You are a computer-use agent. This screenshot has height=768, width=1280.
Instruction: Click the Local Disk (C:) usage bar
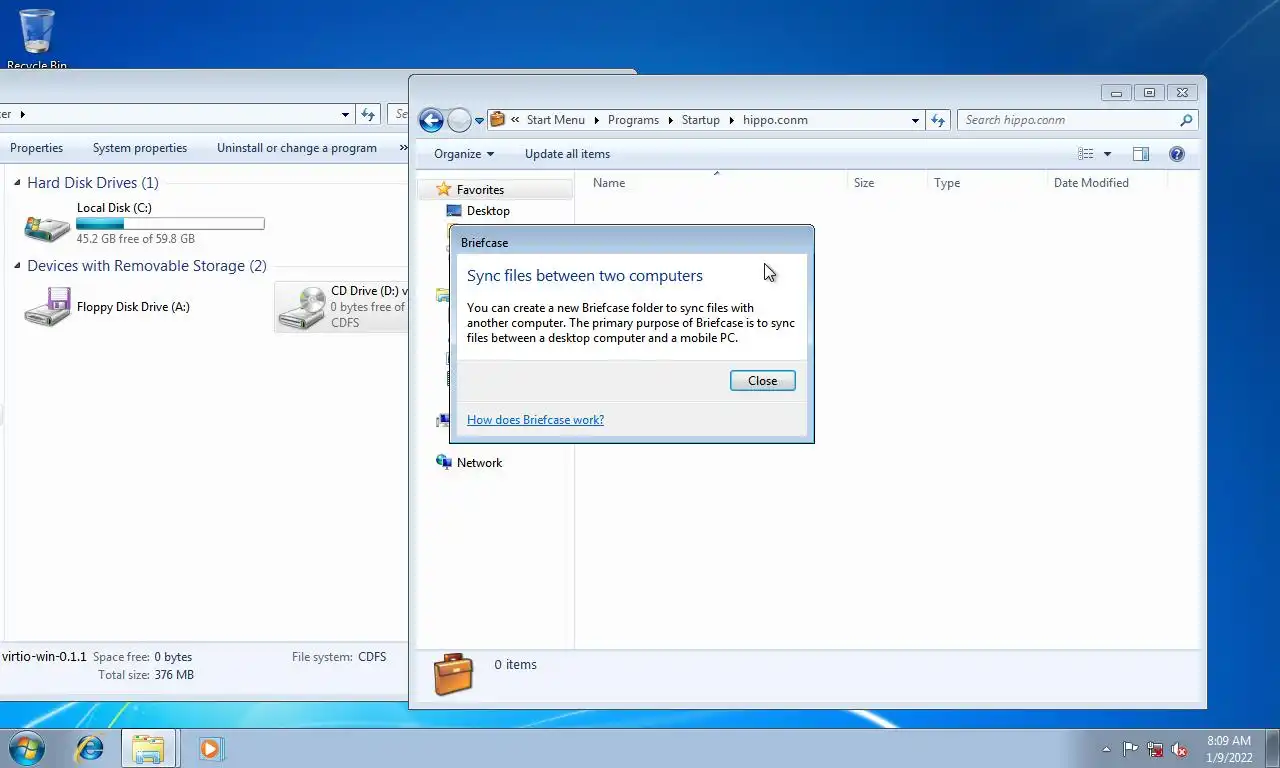point(170,224)
